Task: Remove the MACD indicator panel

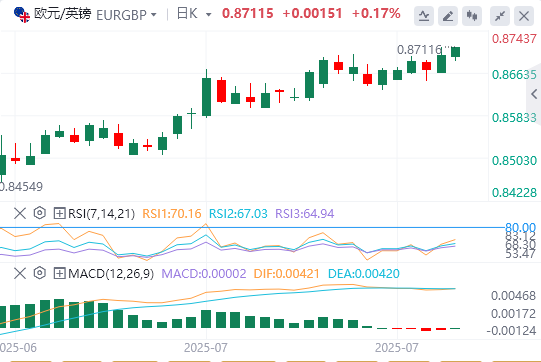Action: 20,273
